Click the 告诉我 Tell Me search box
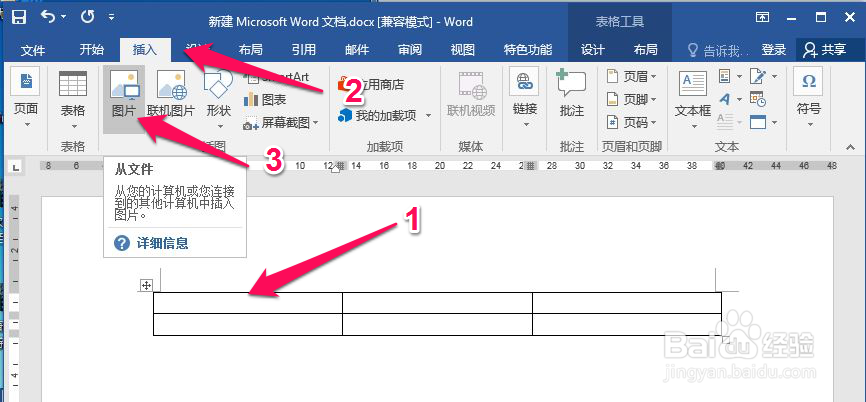 pos(718,51)
